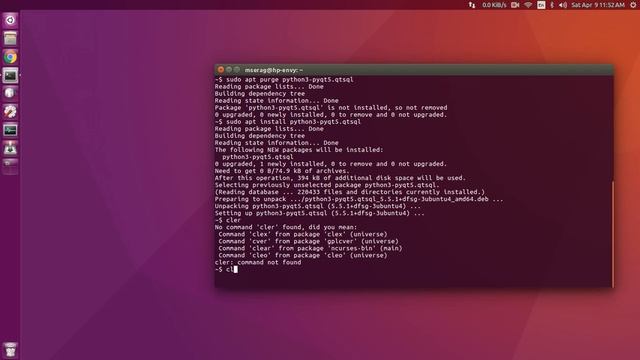Click the 'Setting up python3-pyqt5.qtsql' line
The width and height of the screenshot is (640, 360).
coord(320,213)
